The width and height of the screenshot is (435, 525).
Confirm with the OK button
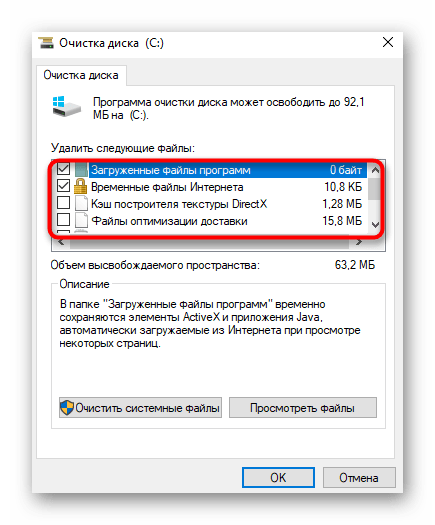click(278, 477)
